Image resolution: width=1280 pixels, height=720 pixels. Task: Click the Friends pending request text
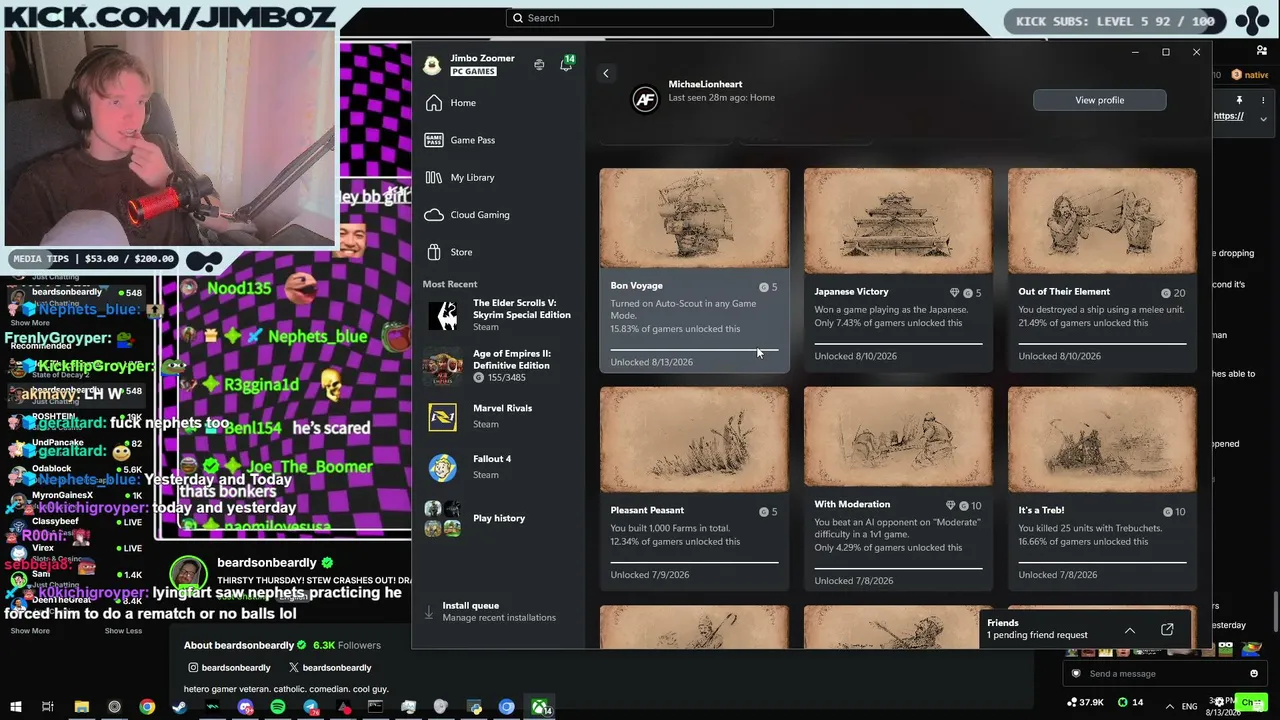click(1037, 636)
